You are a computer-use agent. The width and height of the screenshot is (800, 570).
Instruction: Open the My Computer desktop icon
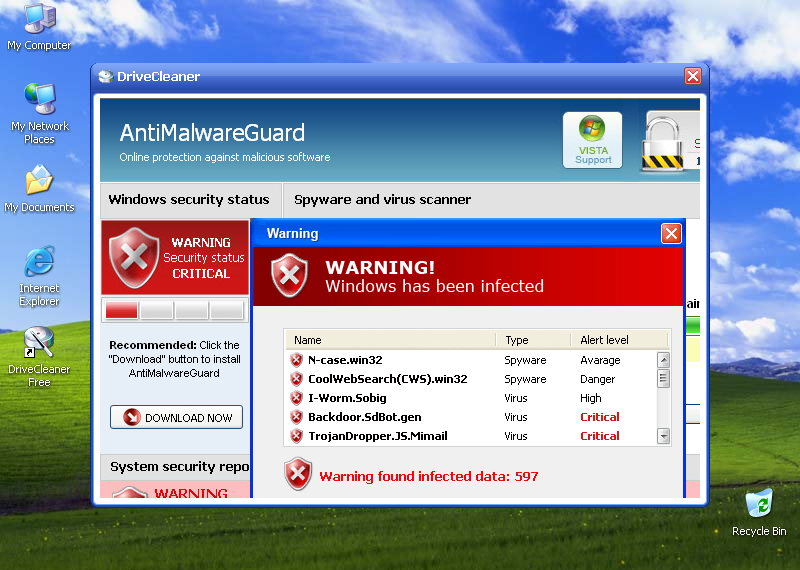(39, 27)
